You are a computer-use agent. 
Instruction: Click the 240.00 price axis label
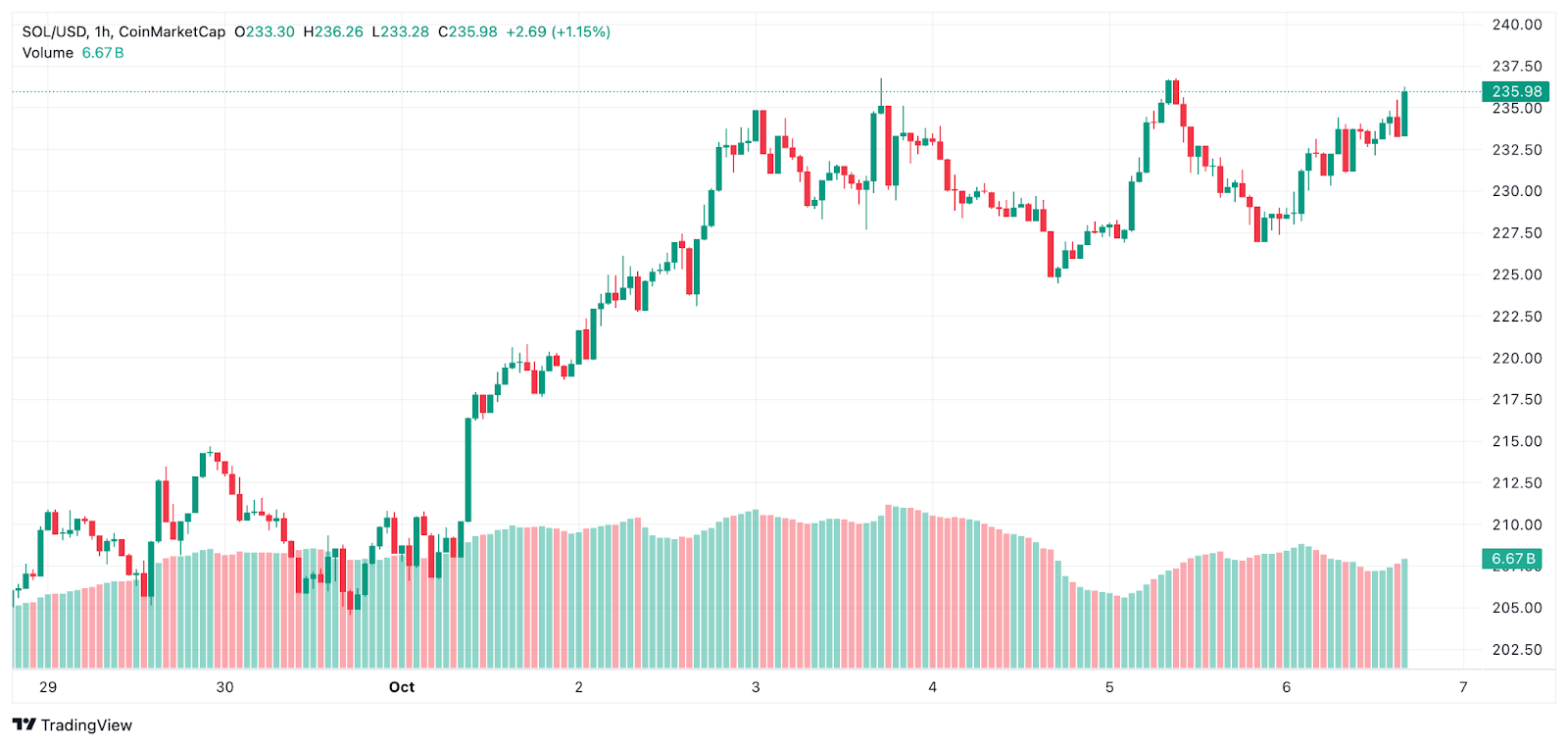1516,25
